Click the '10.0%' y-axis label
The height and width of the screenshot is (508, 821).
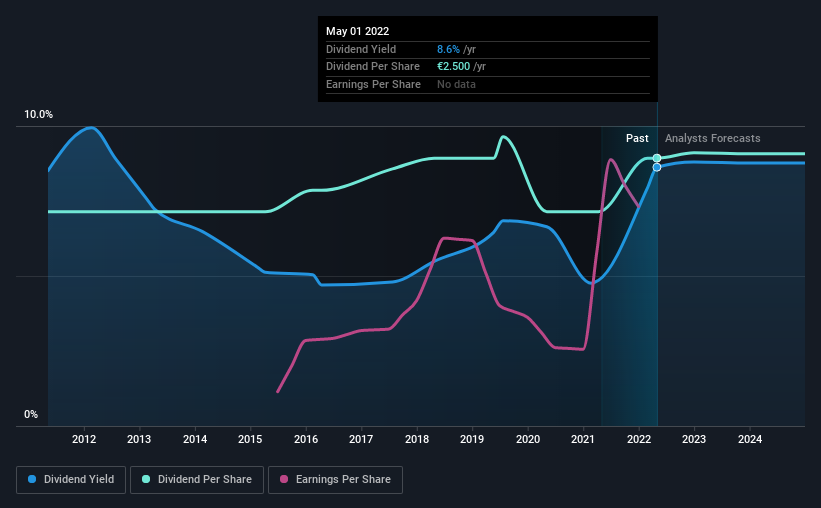(x=38, y=115)
